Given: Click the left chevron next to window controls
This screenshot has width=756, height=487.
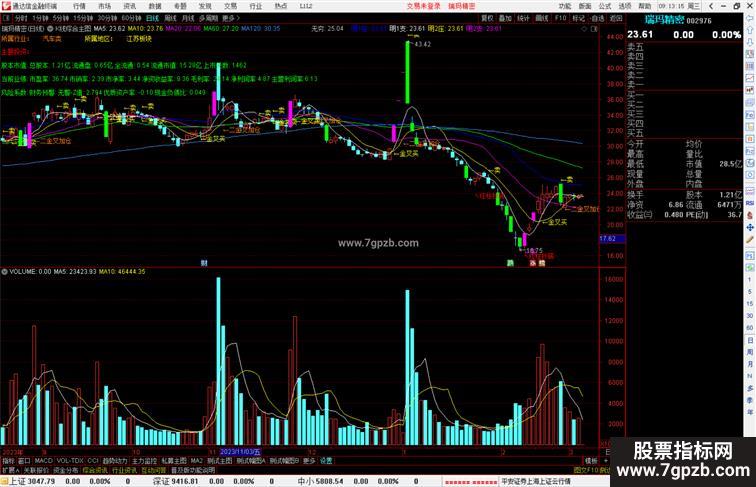Looking at the screenshot, I should pyautogui.click(x=711, y=6).
